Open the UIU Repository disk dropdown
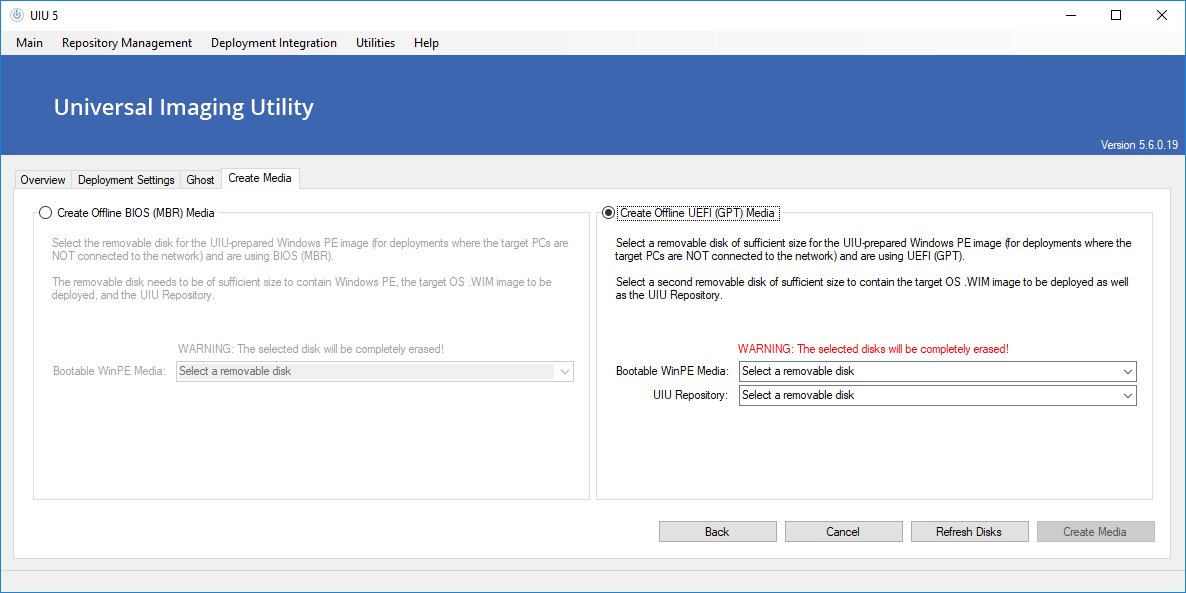The width and height of the screenshot is (1186, 593). point(938,395)
